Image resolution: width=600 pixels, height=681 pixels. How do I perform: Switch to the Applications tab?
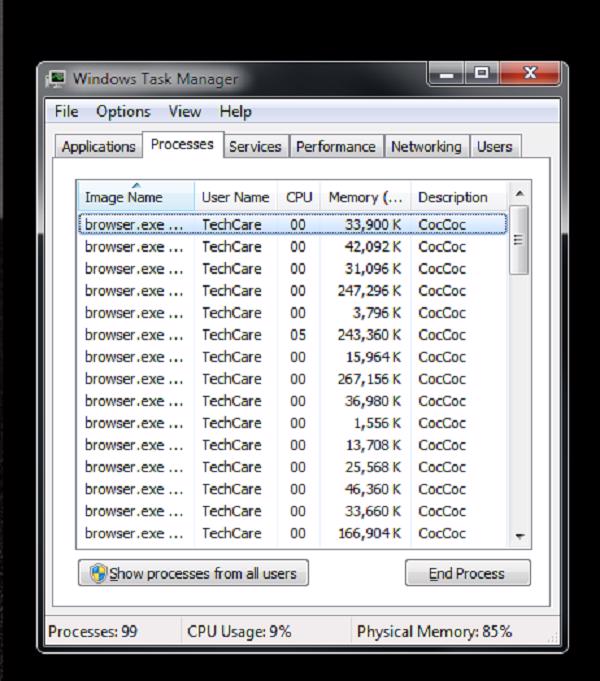(x=99, y=146)
